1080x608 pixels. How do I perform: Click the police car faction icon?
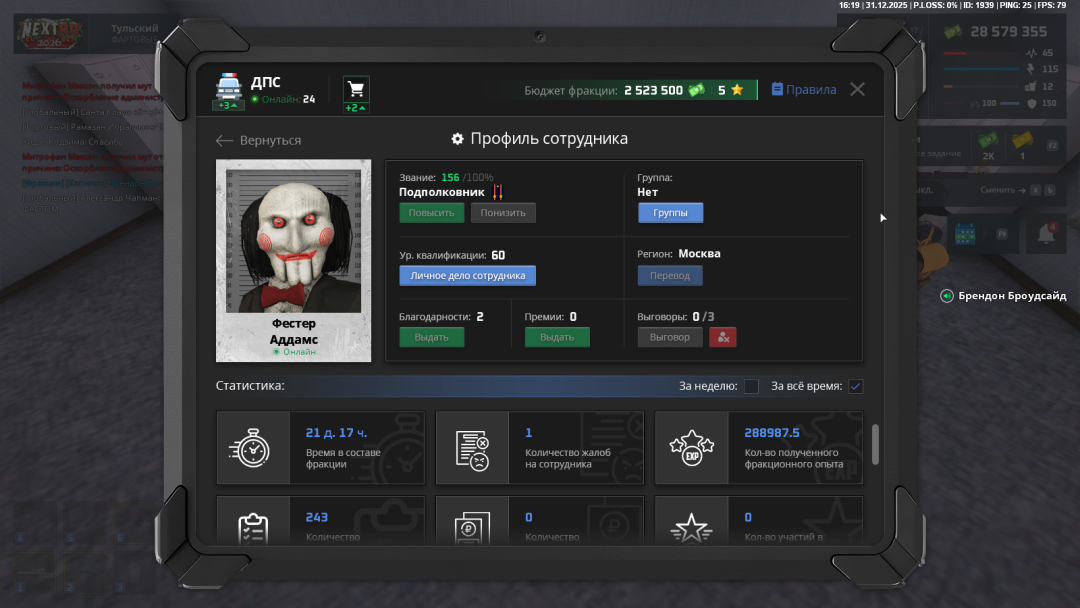tap(228, 85)
